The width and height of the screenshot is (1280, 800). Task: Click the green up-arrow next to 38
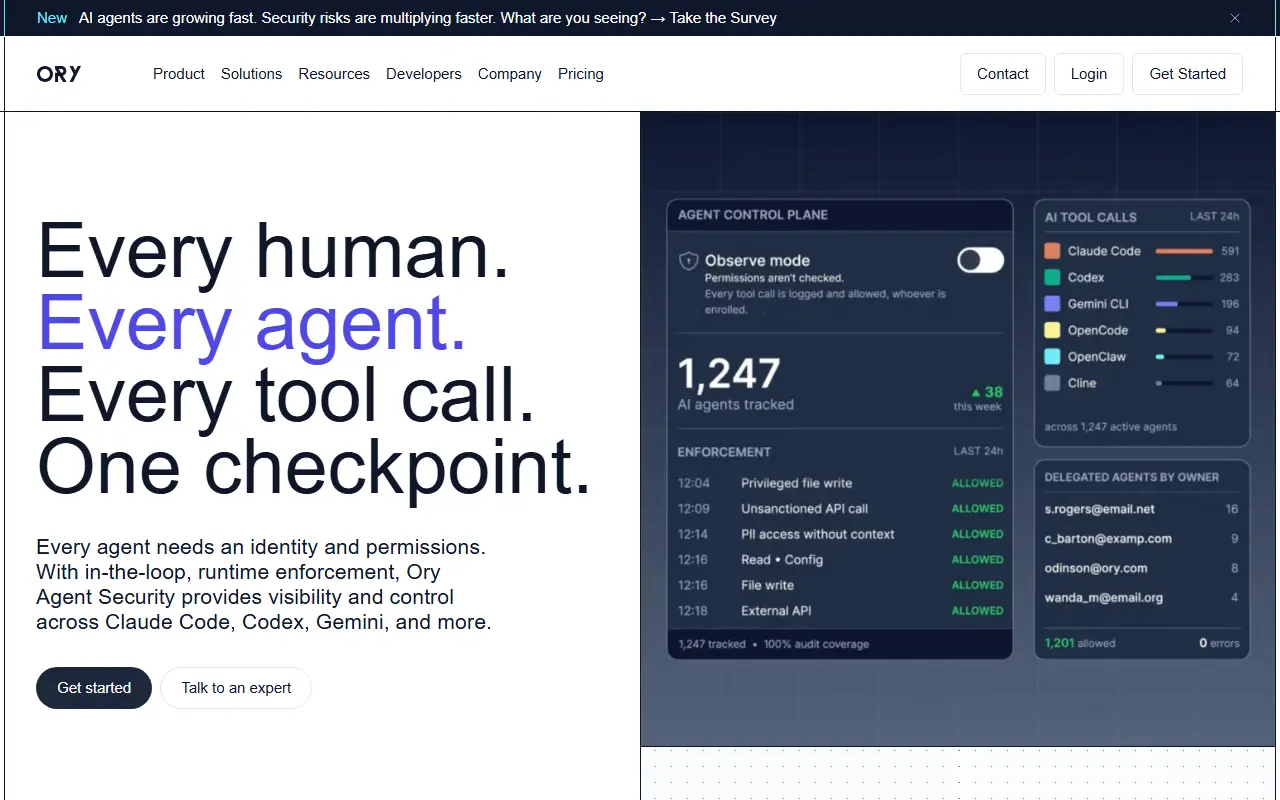[x=976, y=393]
